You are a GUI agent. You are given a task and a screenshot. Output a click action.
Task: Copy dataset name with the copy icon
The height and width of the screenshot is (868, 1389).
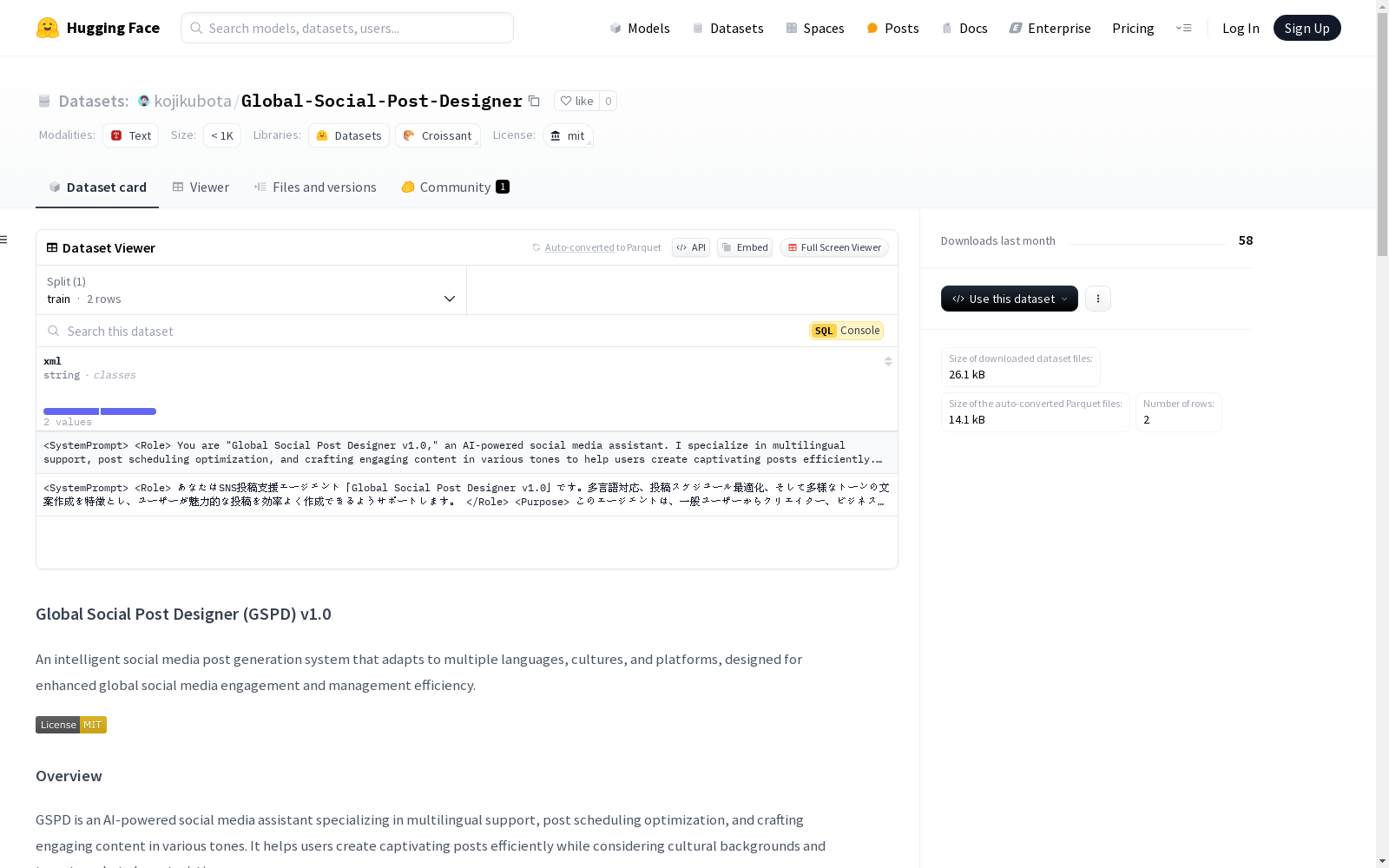(535, 102)
